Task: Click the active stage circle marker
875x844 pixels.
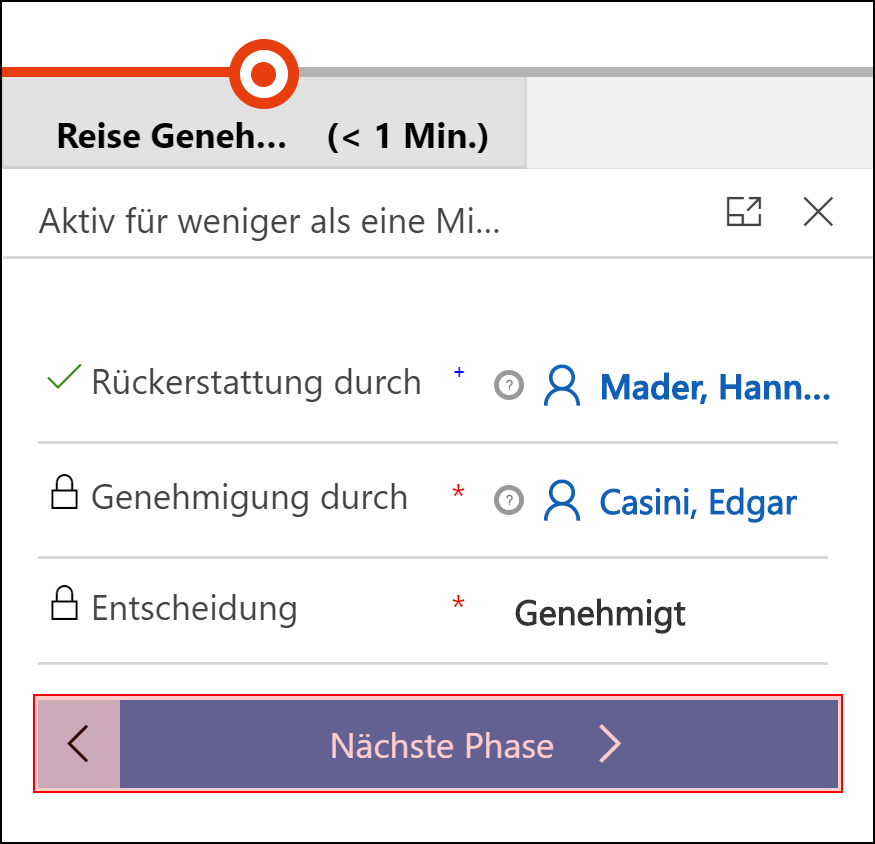Action: click(x=264, y=74)
